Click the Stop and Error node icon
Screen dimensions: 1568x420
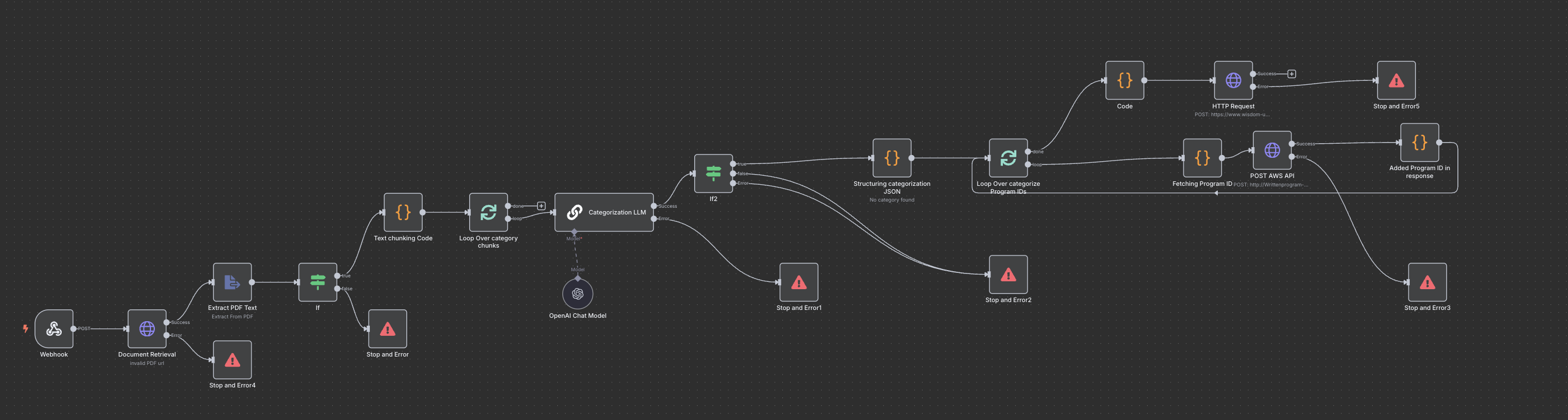coord(388,328)
